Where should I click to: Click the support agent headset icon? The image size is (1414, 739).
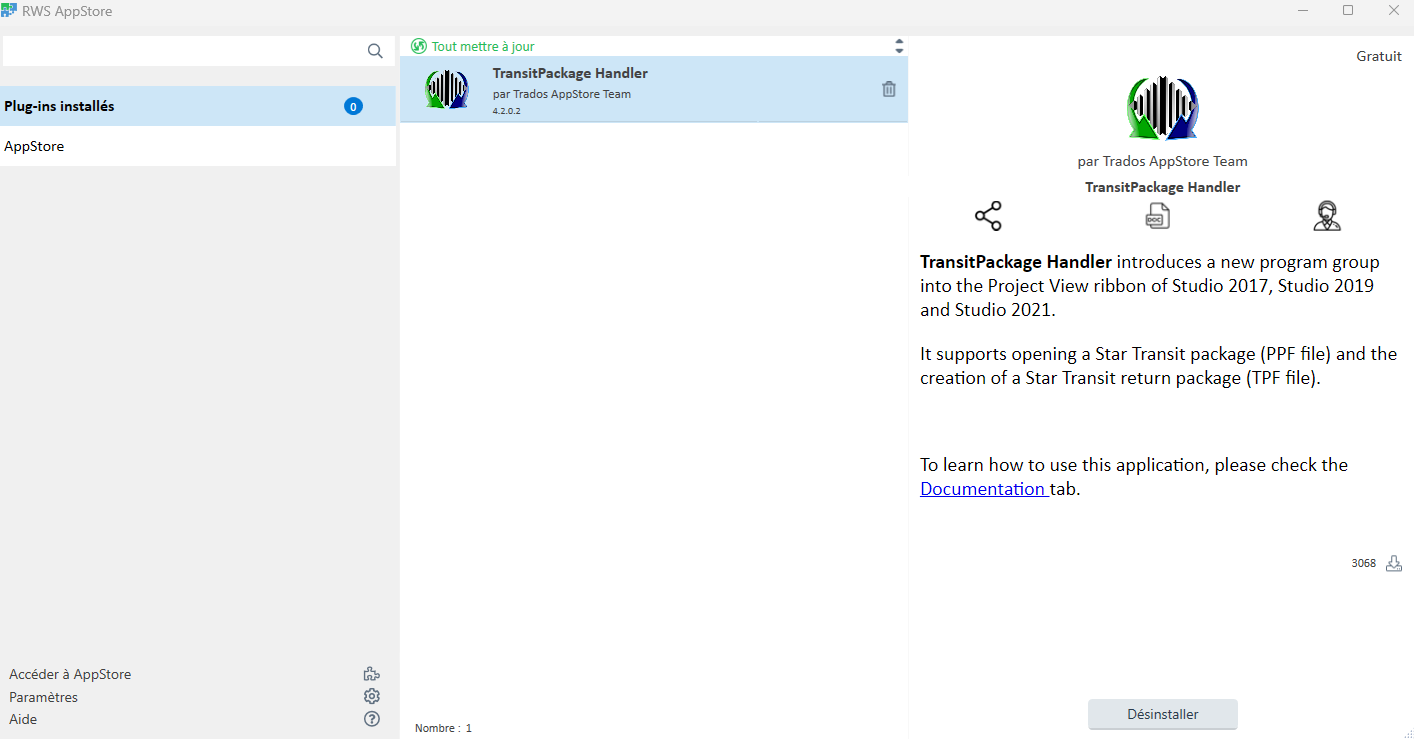(1326, 216)
